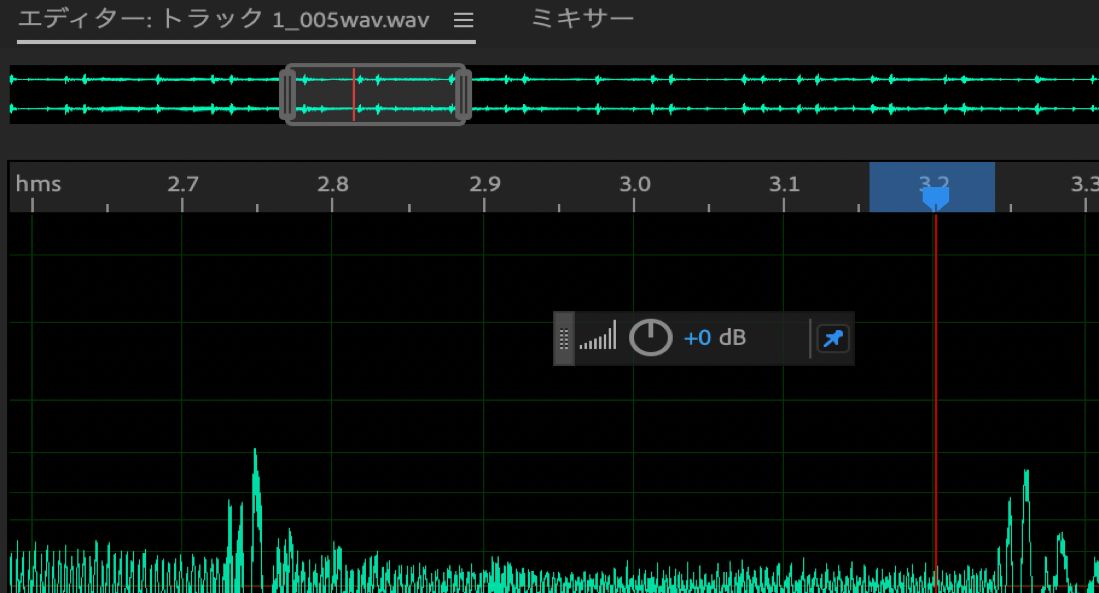Screen dimensions: 1099x593
Task: Click the 3.0 mark on time ruler
Action: (x=634, y=184)
